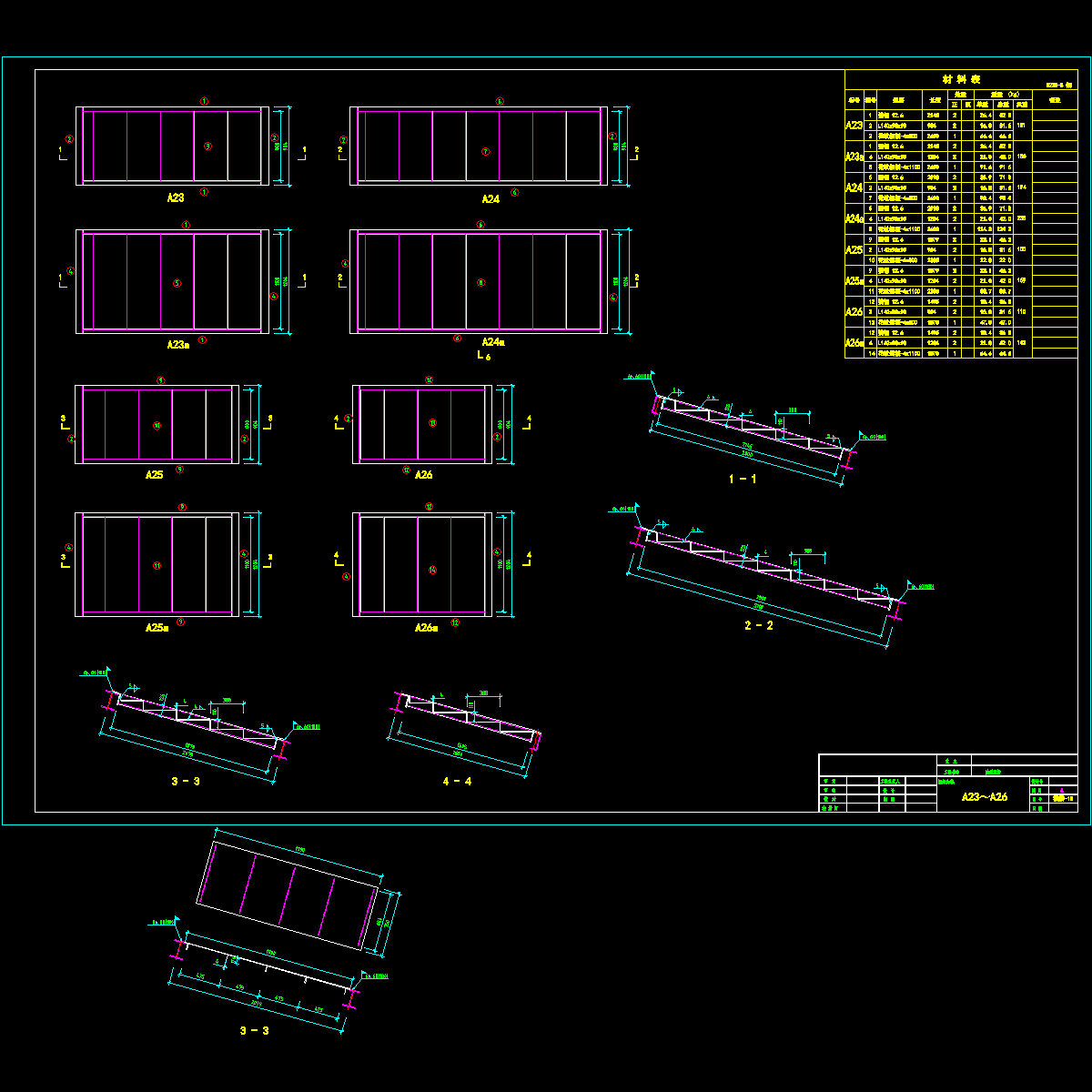Click the section 4 - 4 title

coord(457,781)
